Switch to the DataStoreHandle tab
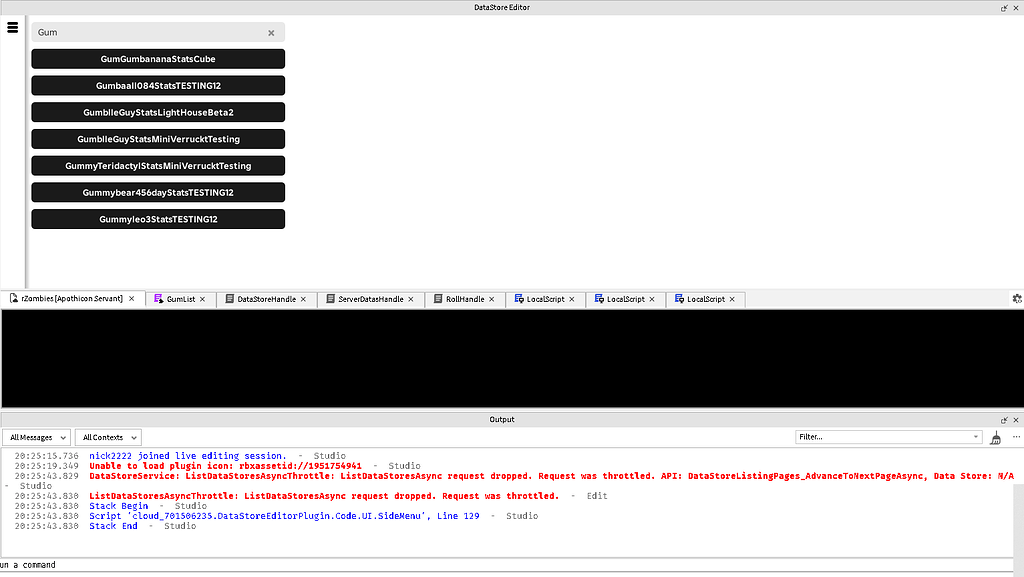Image resolution: width=1024 pixels, height=577 pixels. 266,298
